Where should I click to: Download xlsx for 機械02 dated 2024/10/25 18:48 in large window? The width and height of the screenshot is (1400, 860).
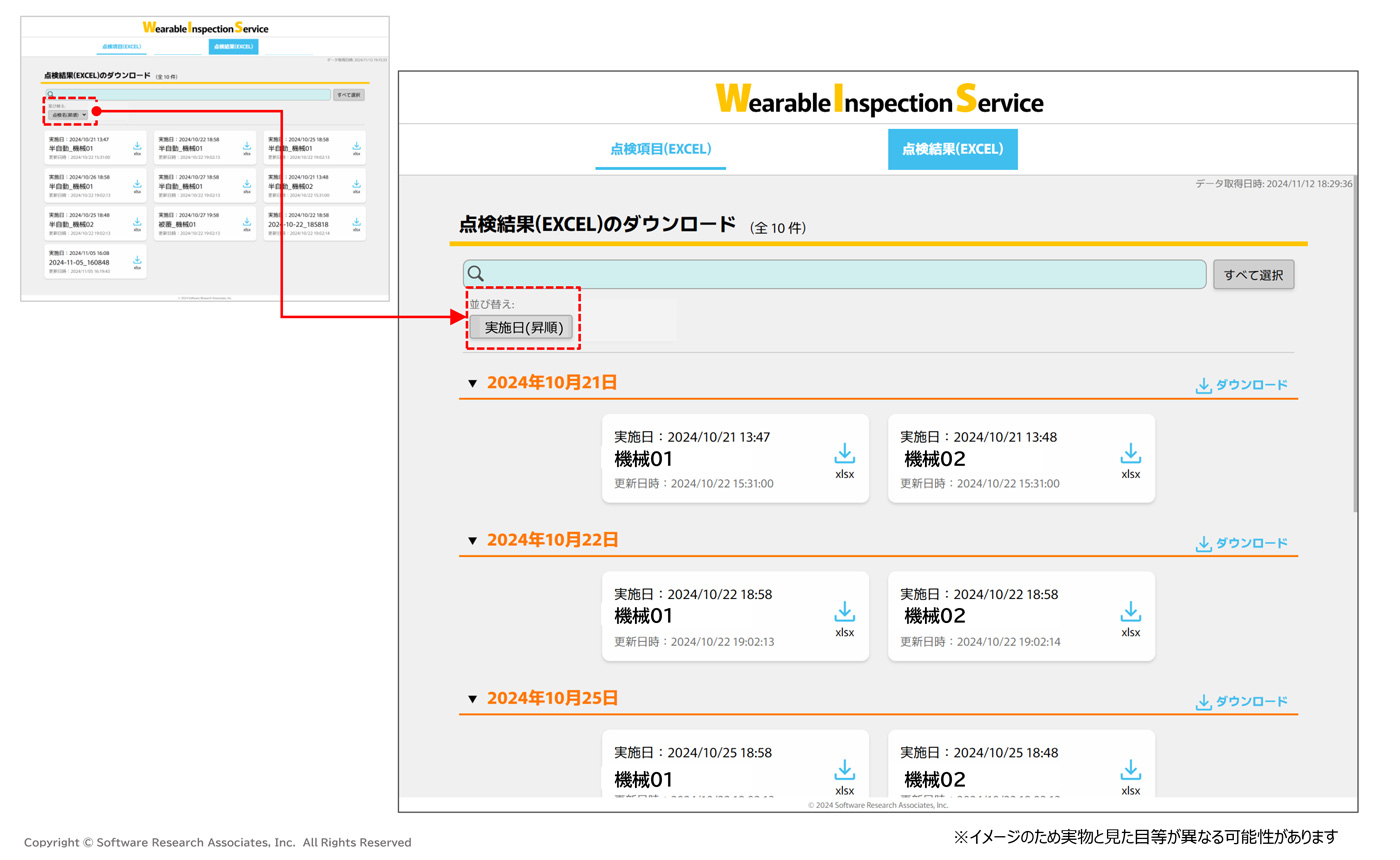(x=1131, y=776)
